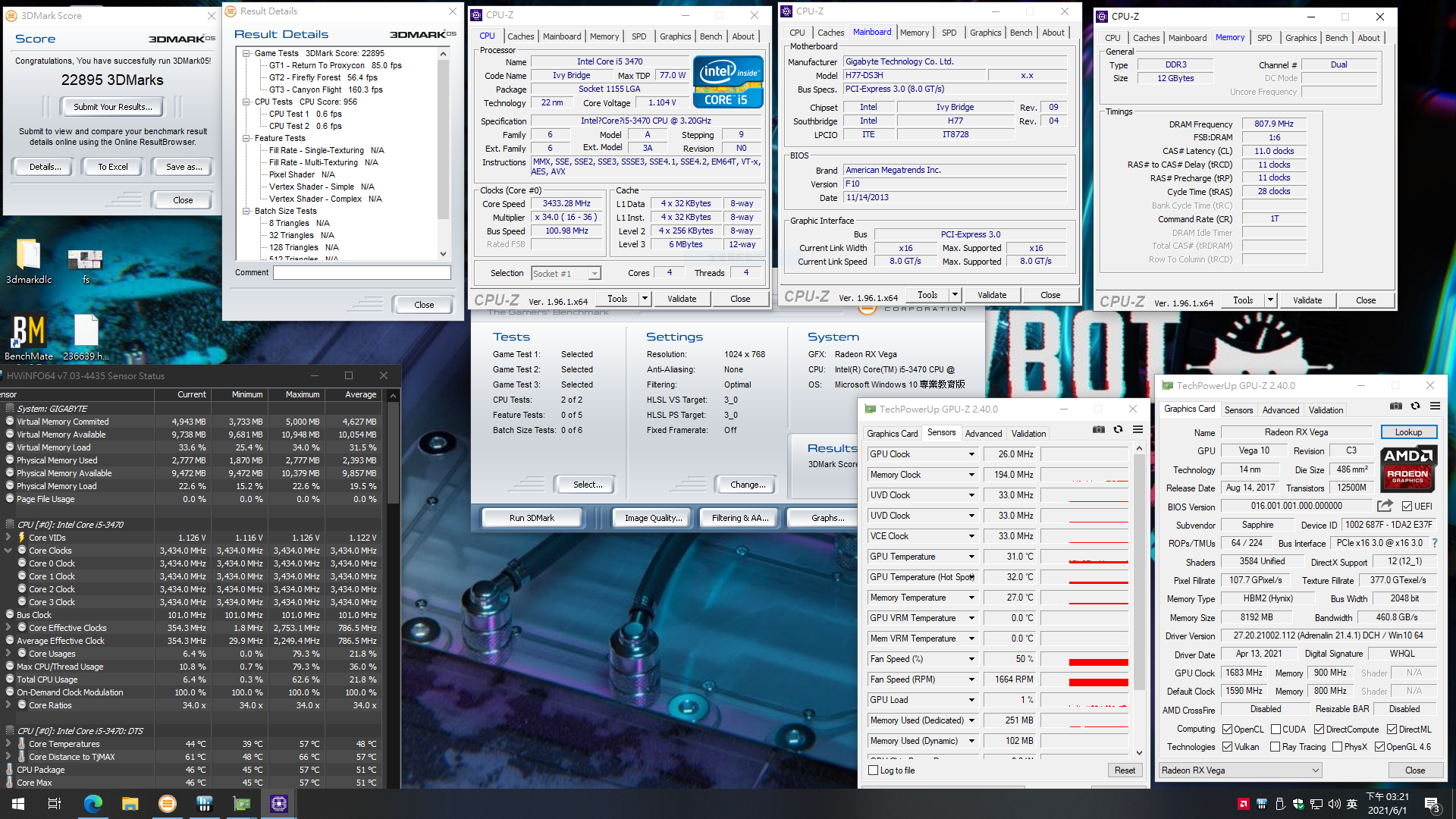Viewport: 1456px width, 819px height.
Task: Toggle the DirectML checkbox
Action: pyautogui.click(x=1392, y=729)
